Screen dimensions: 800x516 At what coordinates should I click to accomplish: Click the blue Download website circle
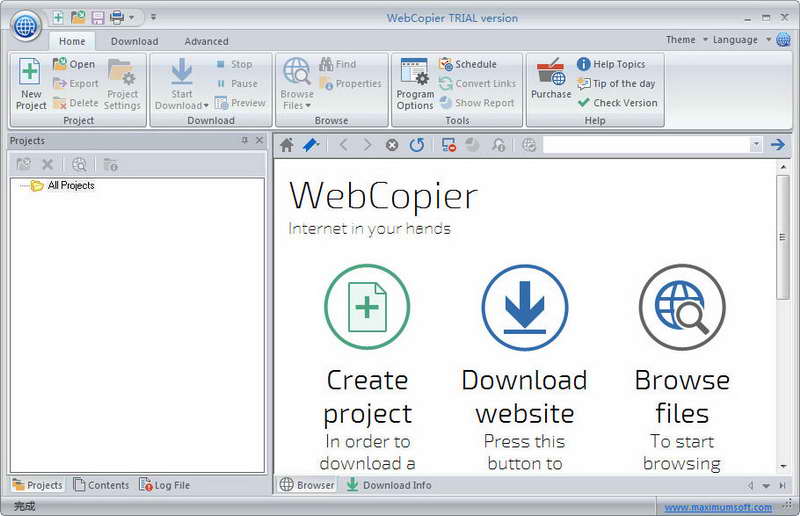pos(524,307)
